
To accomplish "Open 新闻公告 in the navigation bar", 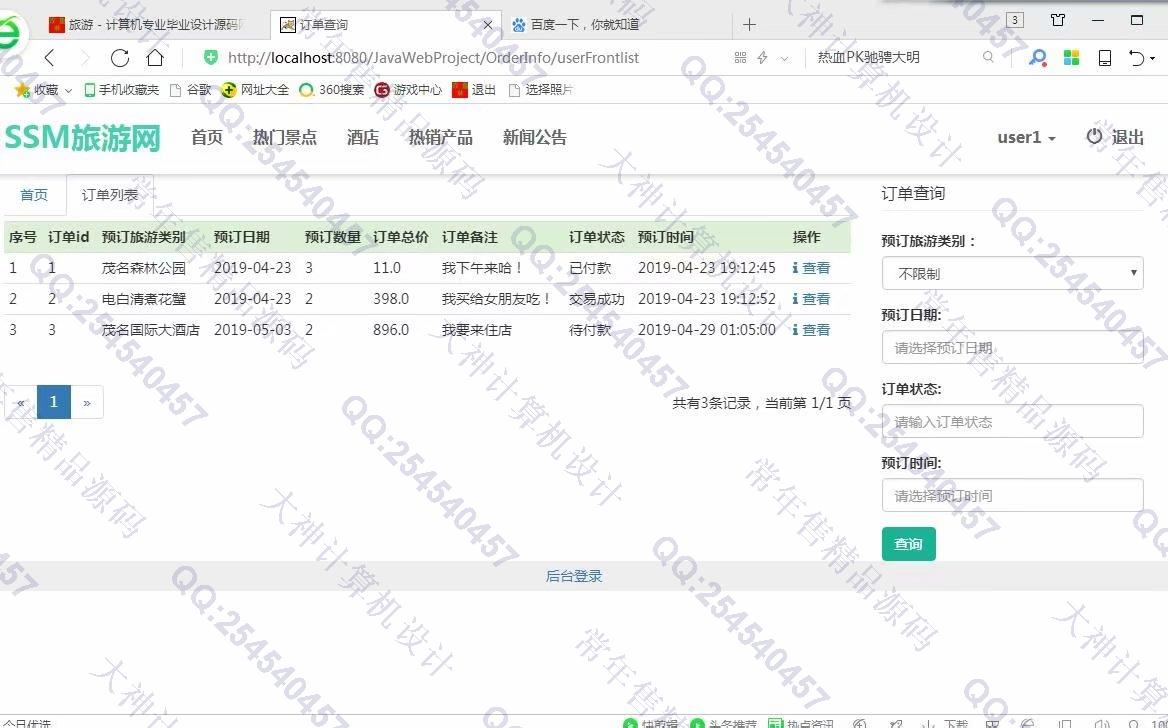I will (534, 137).
